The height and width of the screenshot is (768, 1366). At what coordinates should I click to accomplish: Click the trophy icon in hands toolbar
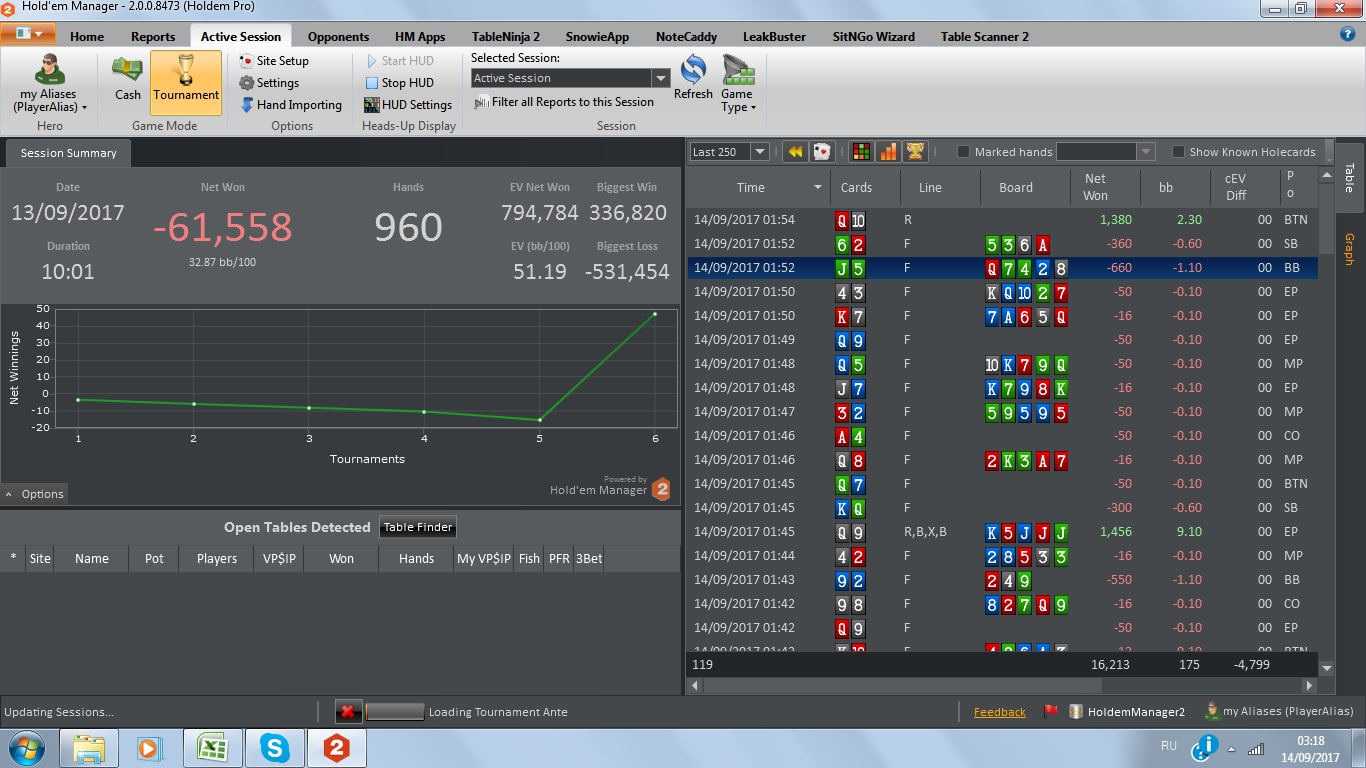914,152
